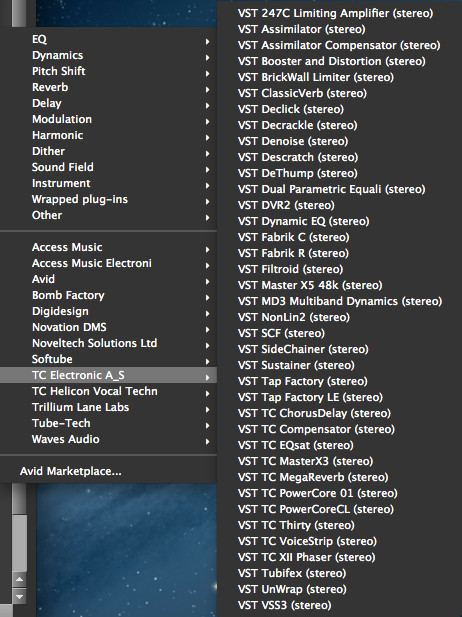Select VST TC ChorusDelay (stereo)

314,413
